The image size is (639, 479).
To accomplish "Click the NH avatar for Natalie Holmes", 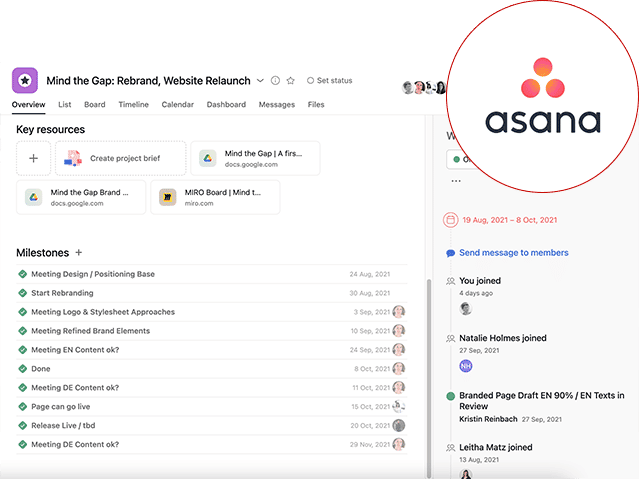I will pyautogui.click(x=465, y=366).
